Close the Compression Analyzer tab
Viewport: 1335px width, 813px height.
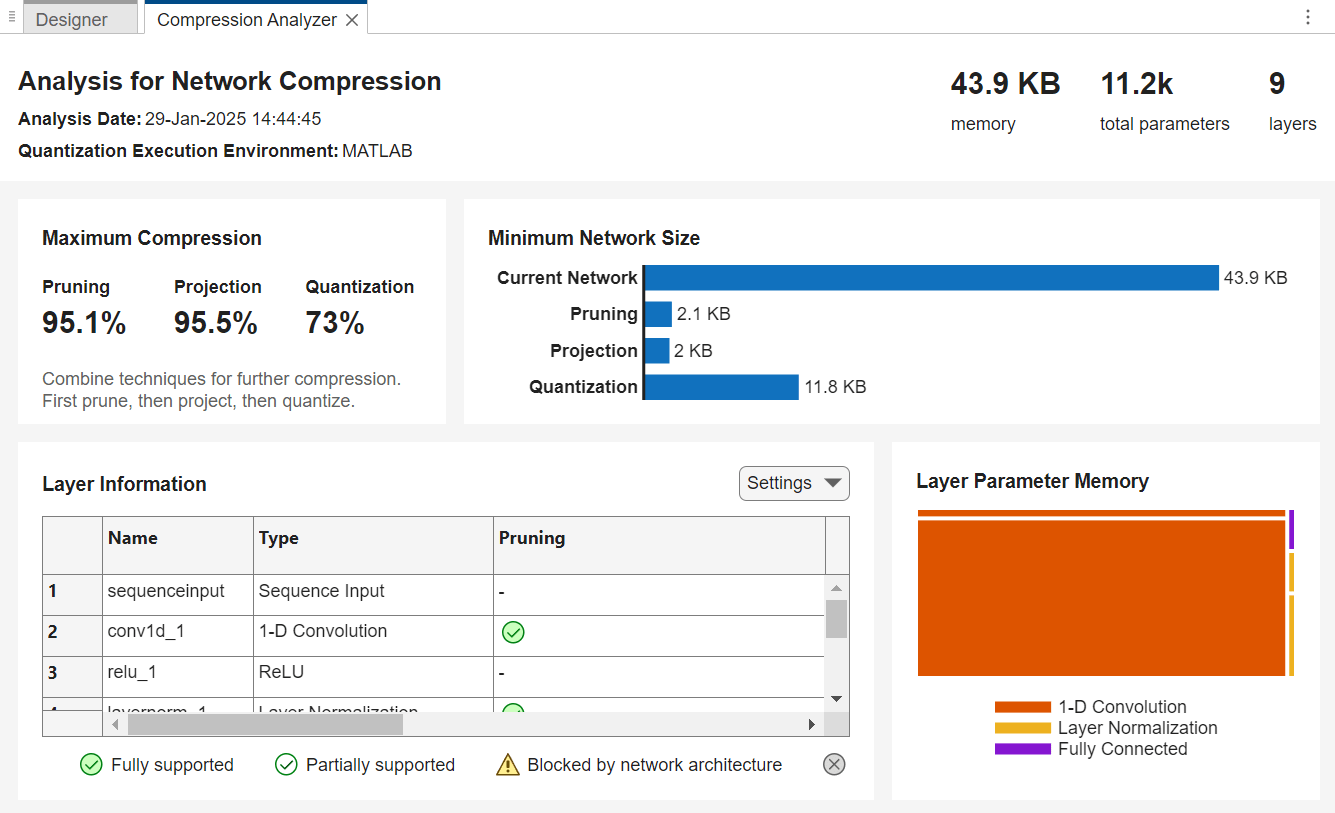click(x=352, y=20)
